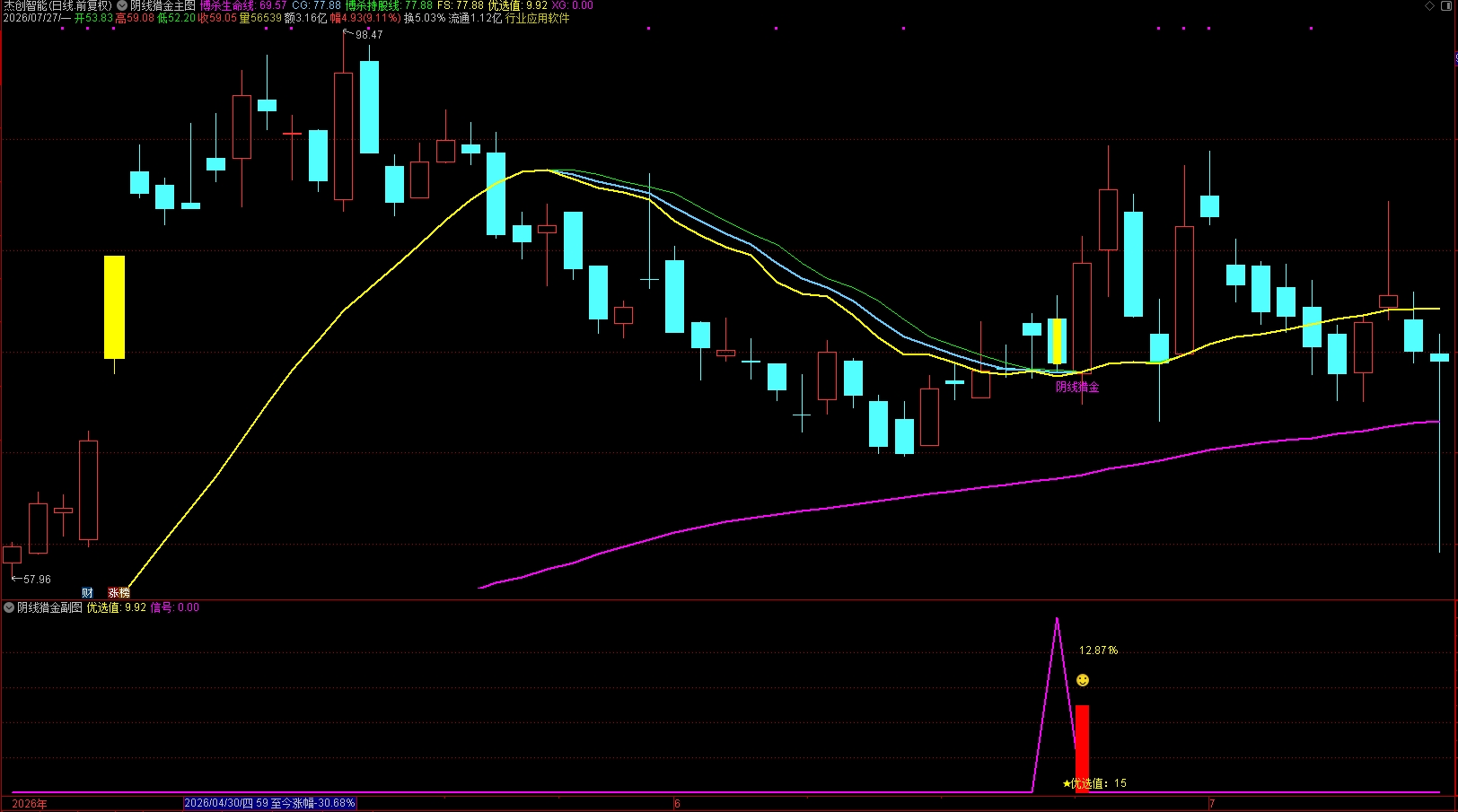Select the 2026/04/30 date info label
This screenshot has height=812, width=1458.
click(270, 803)
